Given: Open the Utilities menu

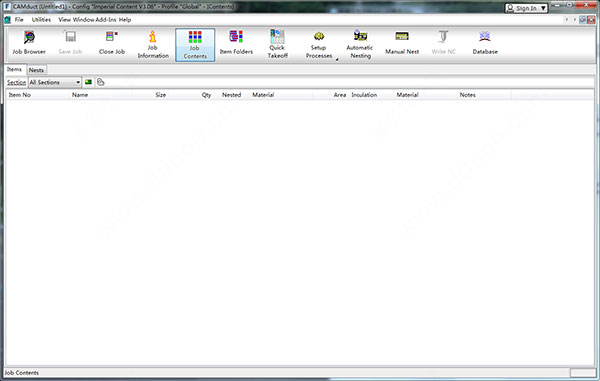Looking at the screenshot, I should pyautogui.click(x=41, y=20).
